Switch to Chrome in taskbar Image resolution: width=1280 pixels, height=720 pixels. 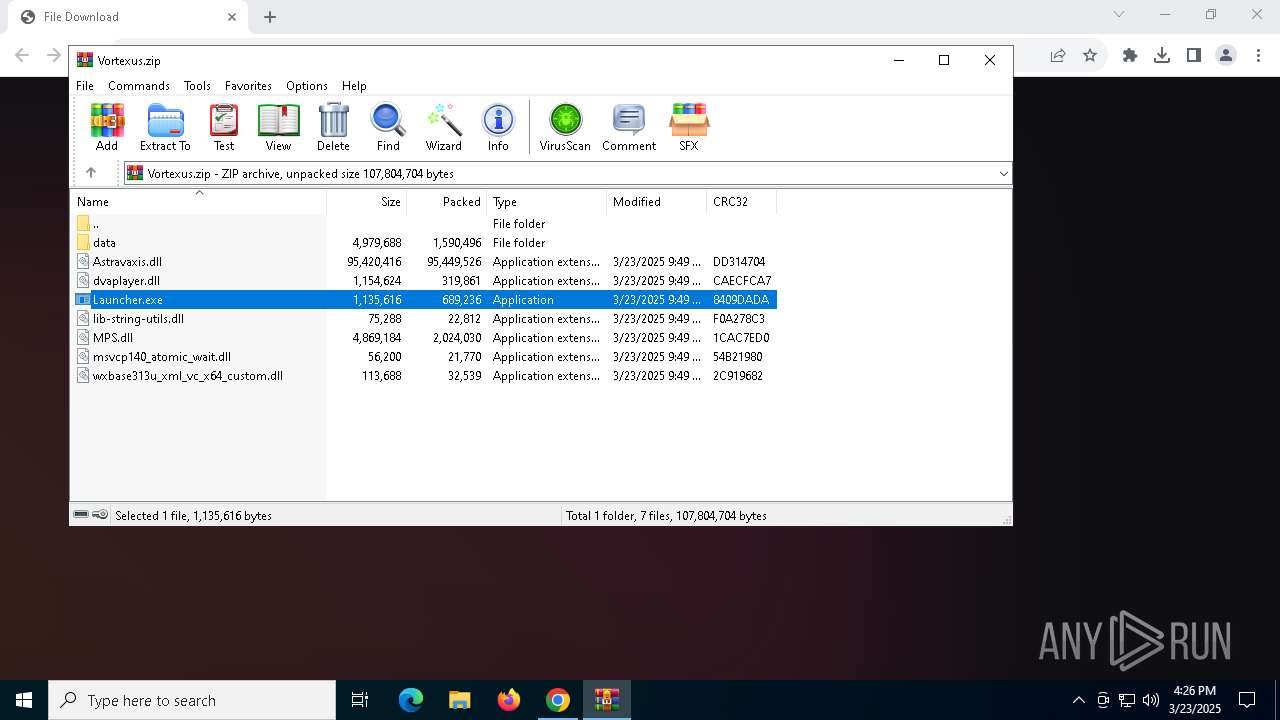(x=558, y=700)
